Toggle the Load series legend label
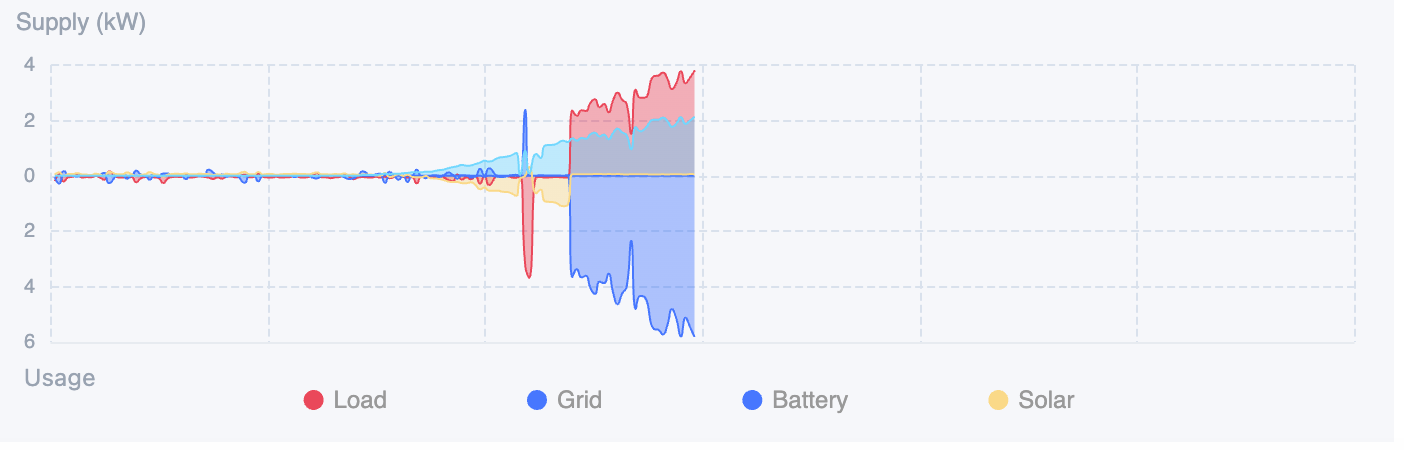 (x=360, y=401)
